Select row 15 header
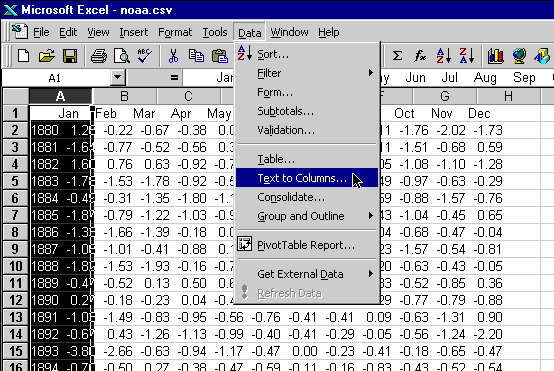The height and width of the screenshot is (371, 554). point(16,351)
